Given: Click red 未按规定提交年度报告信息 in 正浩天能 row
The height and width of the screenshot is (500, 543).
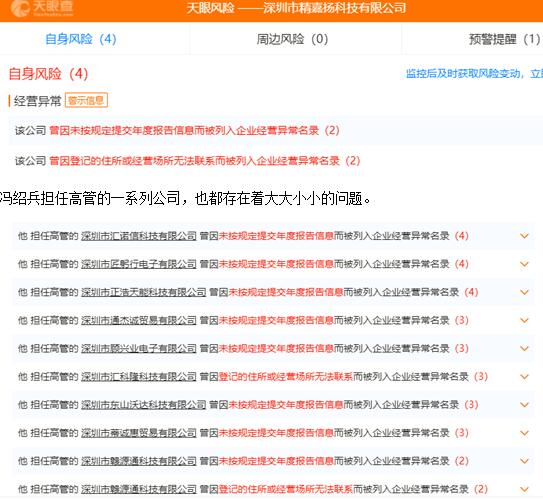Looking at the screenshot, I should coord(286,292).
